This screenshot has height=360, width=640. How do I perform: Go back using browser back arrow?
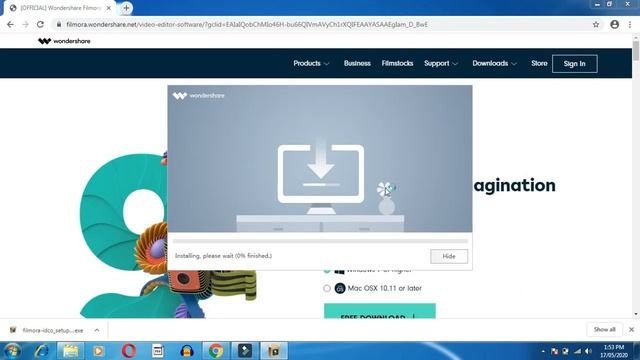click(x=10, y=24)
